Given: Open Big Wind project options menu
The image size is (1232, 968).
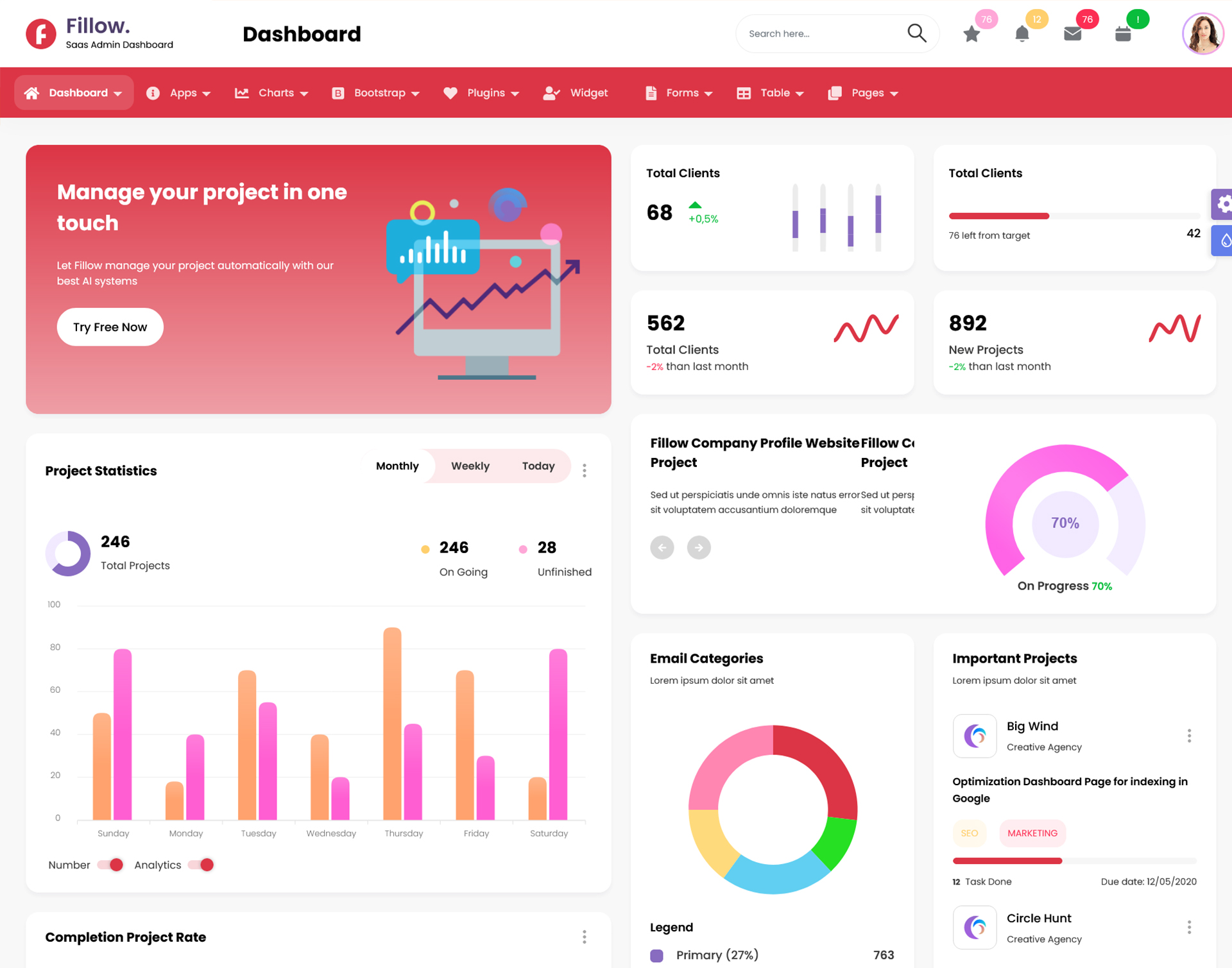Looking at the screenshot, I should coord(1189,736).
